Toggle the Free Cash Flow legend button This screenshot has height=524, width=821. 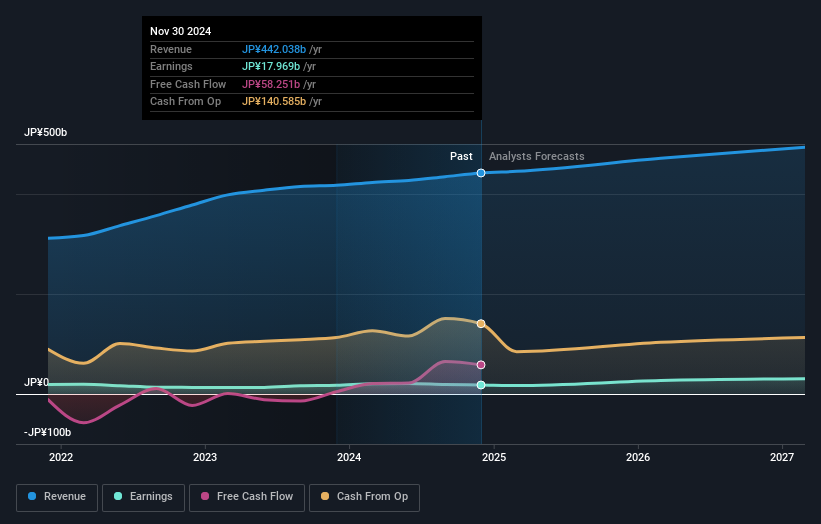pos(247,497)
